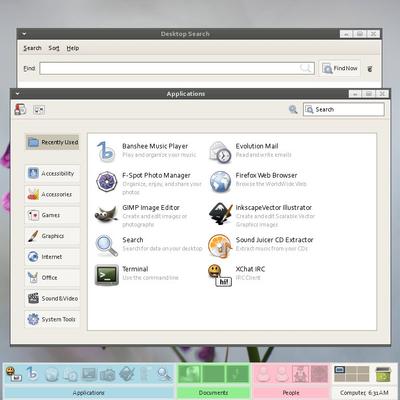Click the globe icon in bottom panel
The image size is (400, 400).
tap(52, 374)
